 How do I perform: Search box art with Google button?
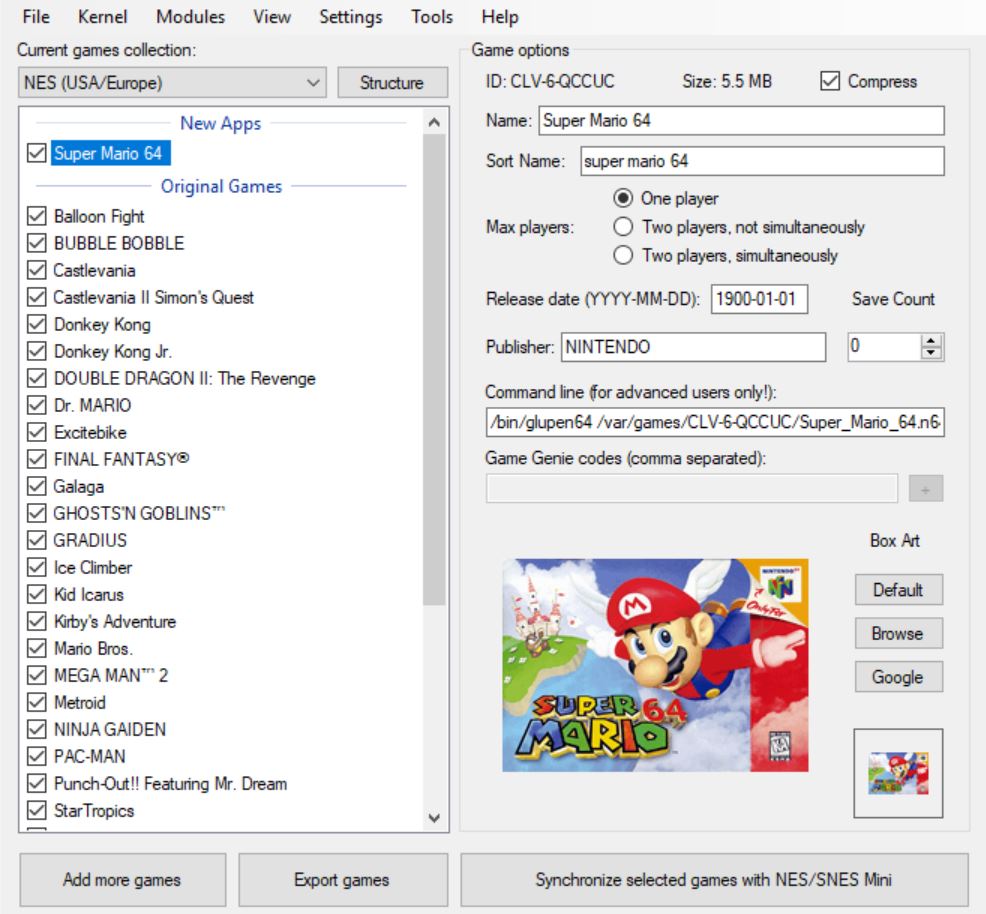point(899,677)
